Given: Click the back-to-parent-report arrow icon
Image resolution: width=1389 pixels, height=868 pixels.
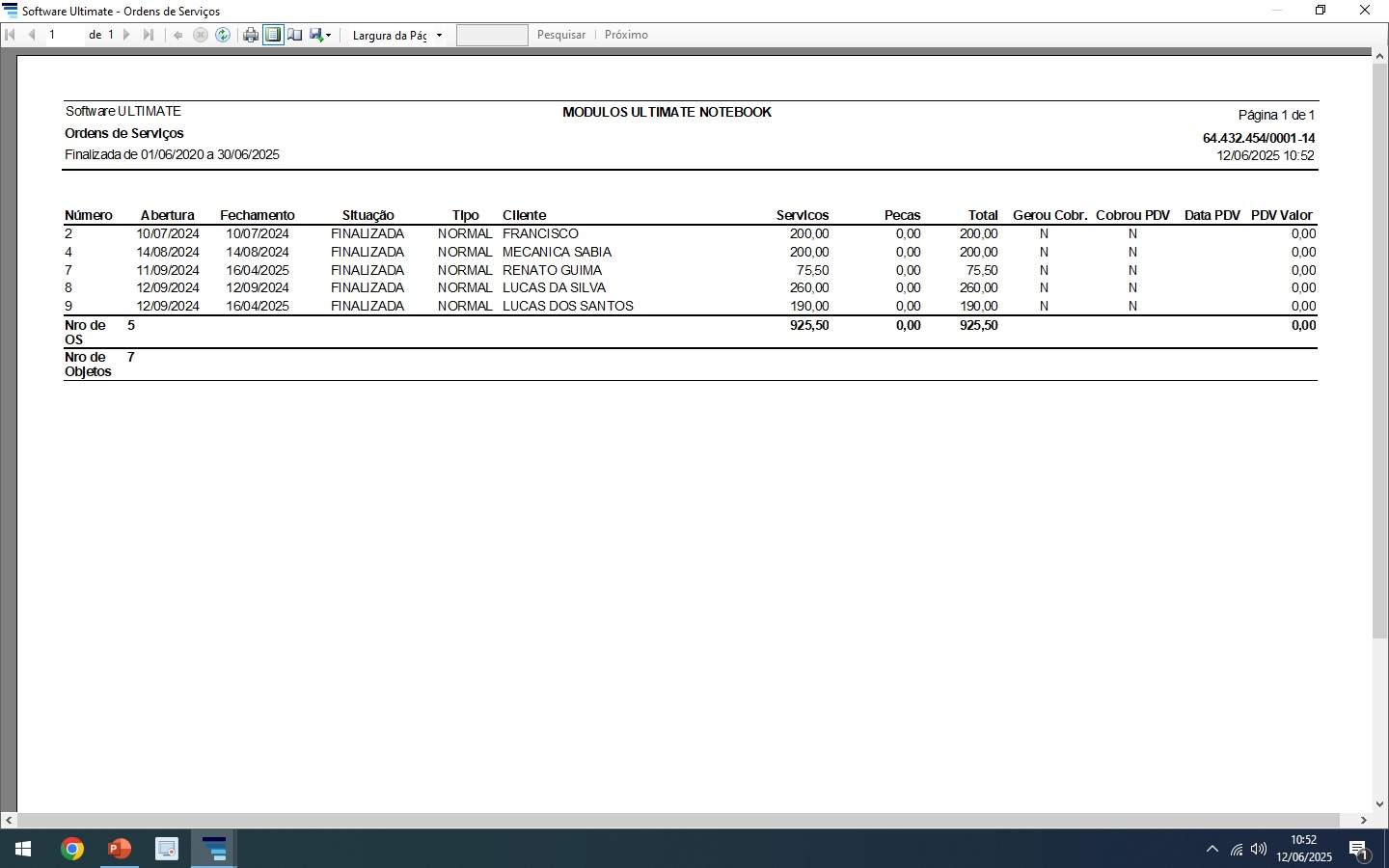Looking at the screenshot, I should point(177,35).
